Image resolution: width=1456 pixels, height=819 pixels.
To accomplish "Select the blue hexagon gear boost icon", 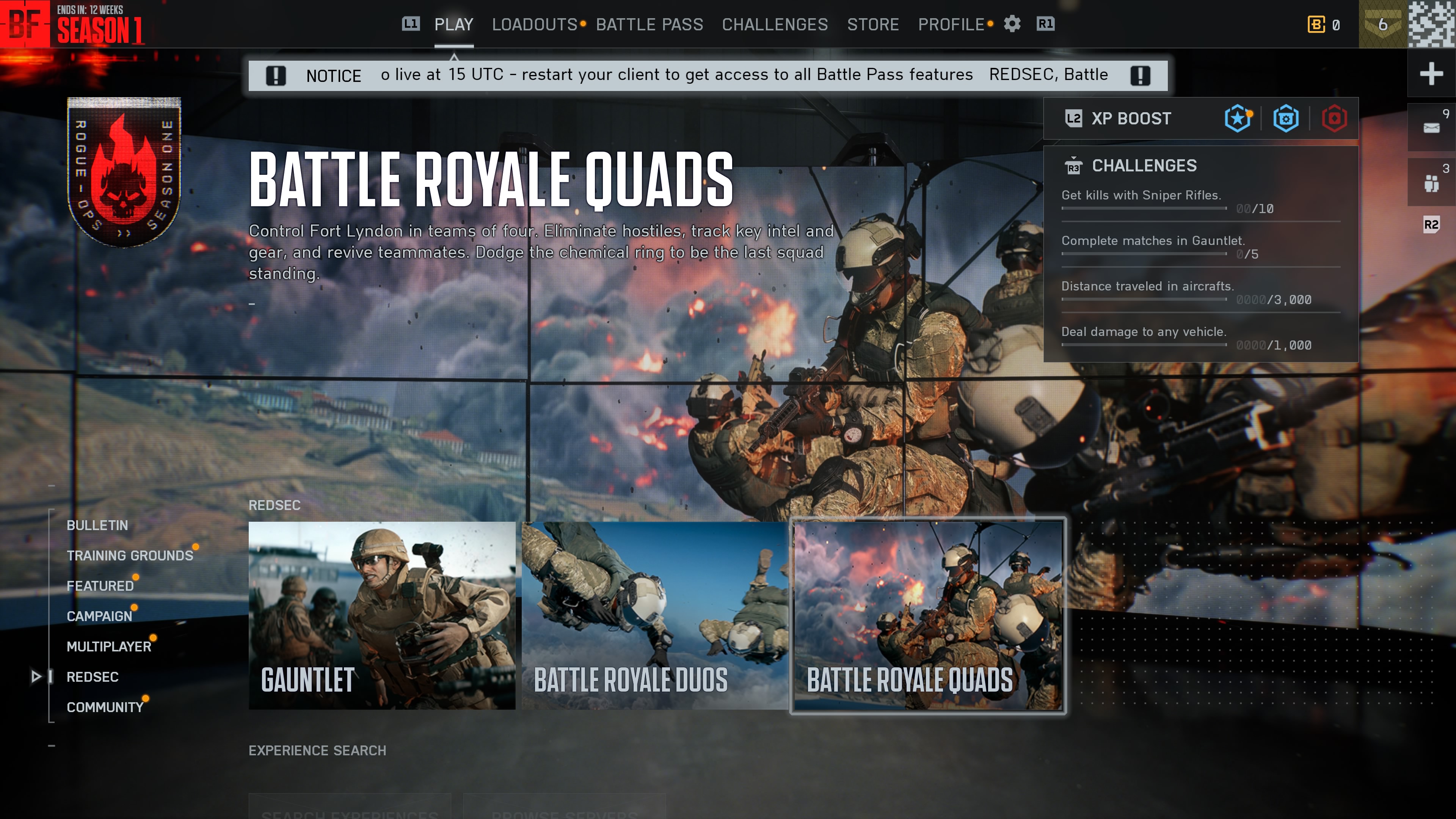I will click(1286, 119).
